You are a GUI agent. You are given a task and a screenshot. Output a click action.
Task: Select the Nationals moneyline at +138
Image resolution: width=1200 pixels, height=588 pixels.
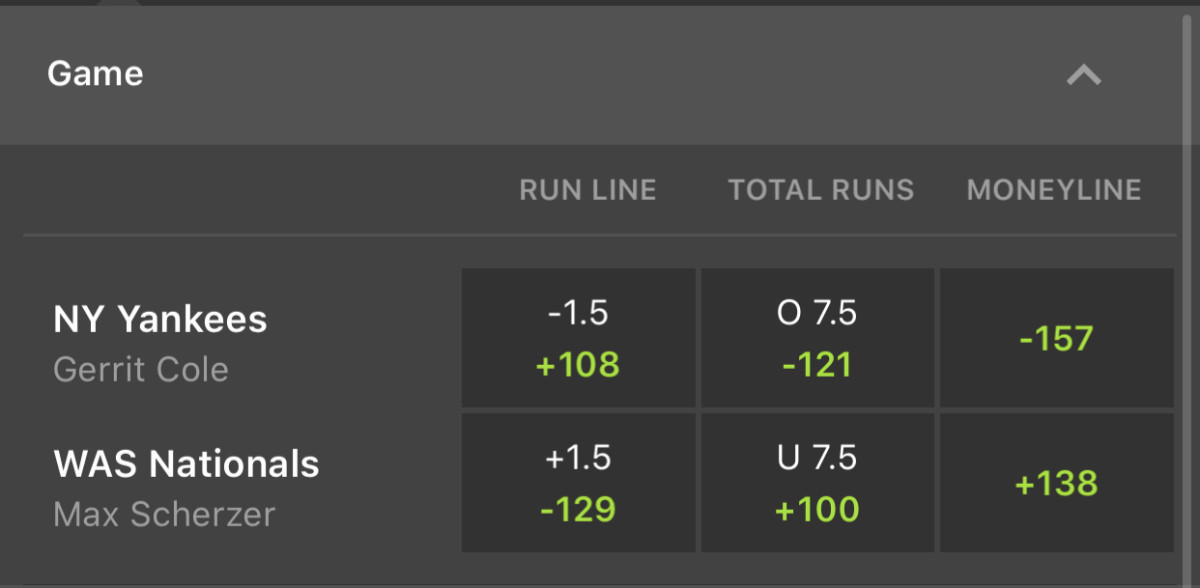[1055, 483]
